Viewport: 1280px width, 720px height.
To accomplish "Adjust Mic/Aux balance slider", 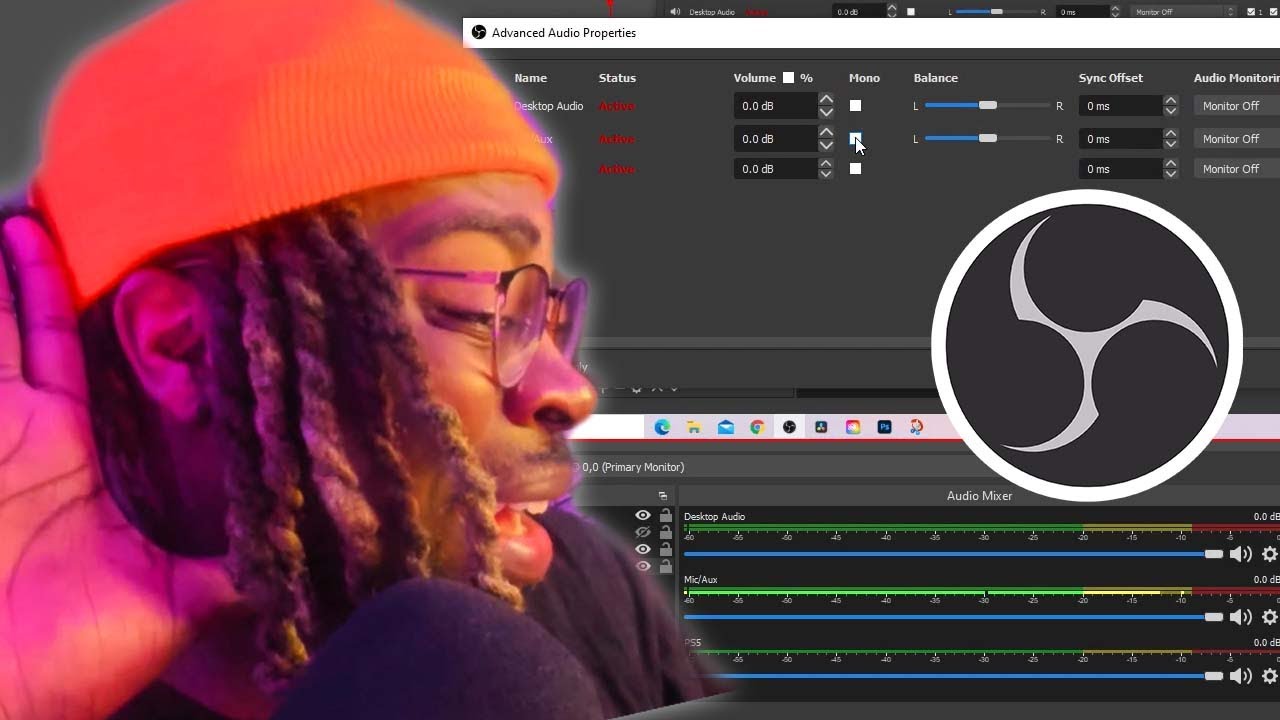I will click(987, 139).
